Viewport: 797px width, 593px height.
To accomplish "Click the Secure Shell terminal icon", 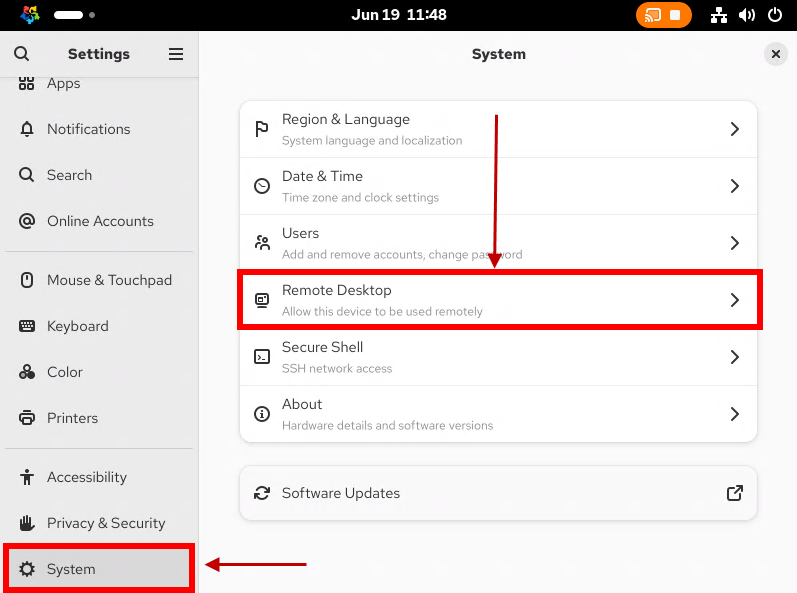I will tap(262, 357).
